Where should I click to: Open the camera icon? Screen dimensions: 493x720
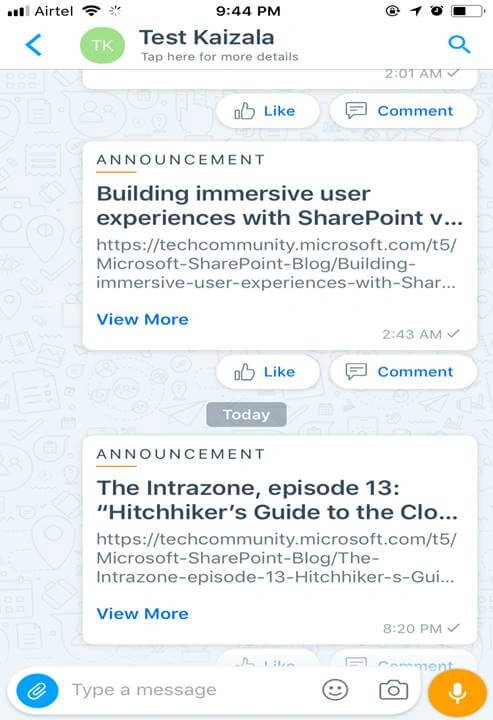tap(393, 690)
